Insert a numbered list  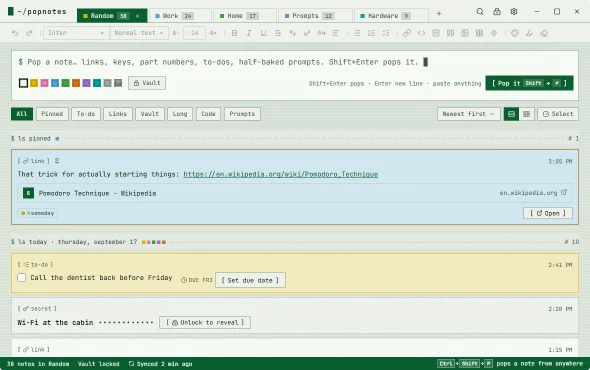point(371,33)
